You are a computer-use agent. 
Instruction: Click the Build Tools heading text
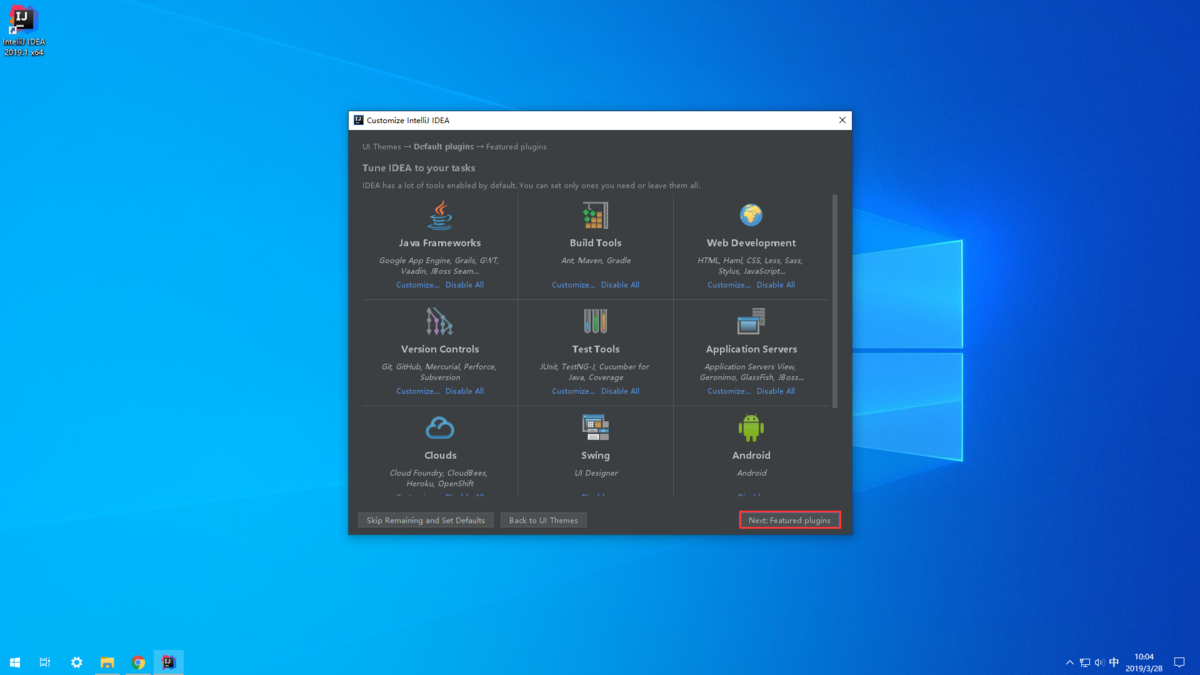click(595, 243)
